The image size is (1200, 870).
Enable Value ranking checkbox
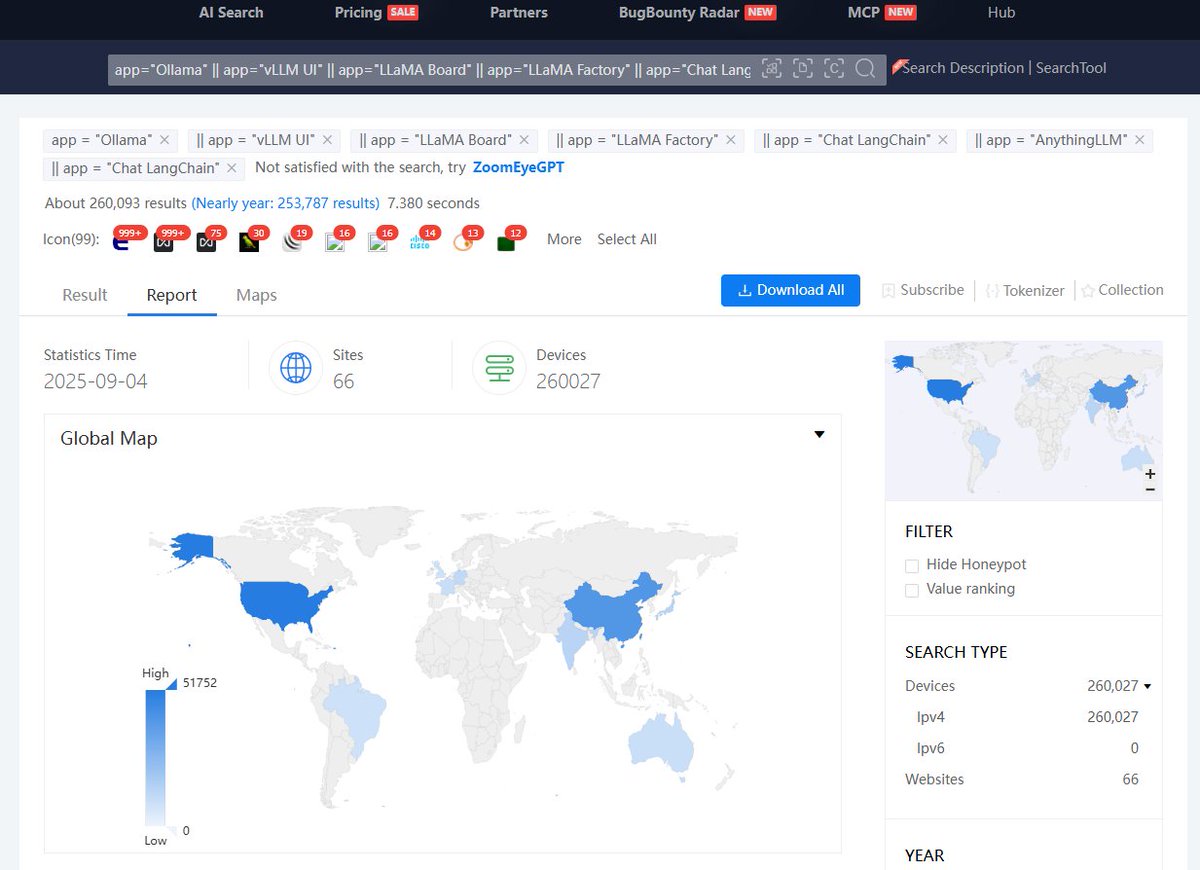coord(912,590)
